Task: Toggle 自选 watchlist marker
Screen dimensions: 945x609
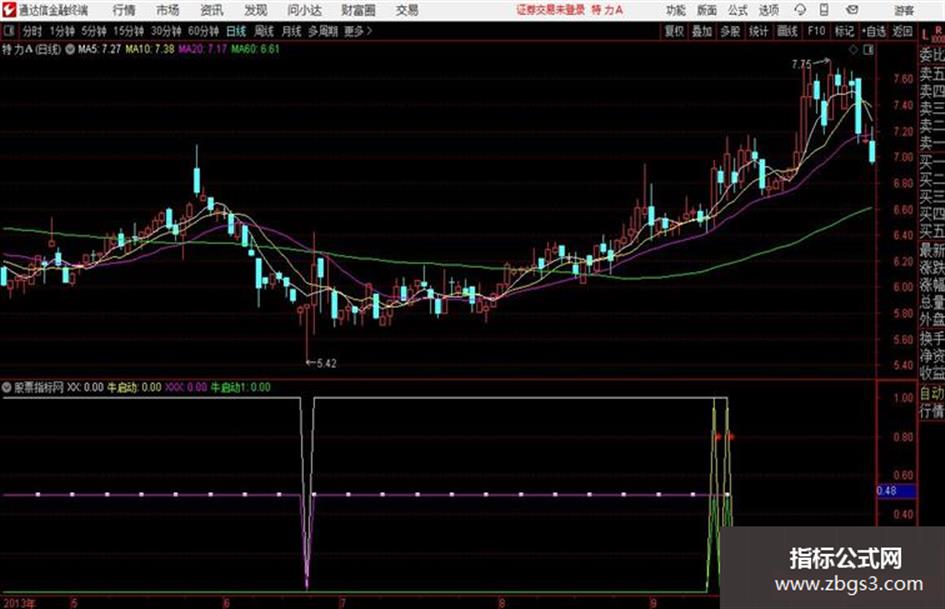Action: tap(874, 31)
